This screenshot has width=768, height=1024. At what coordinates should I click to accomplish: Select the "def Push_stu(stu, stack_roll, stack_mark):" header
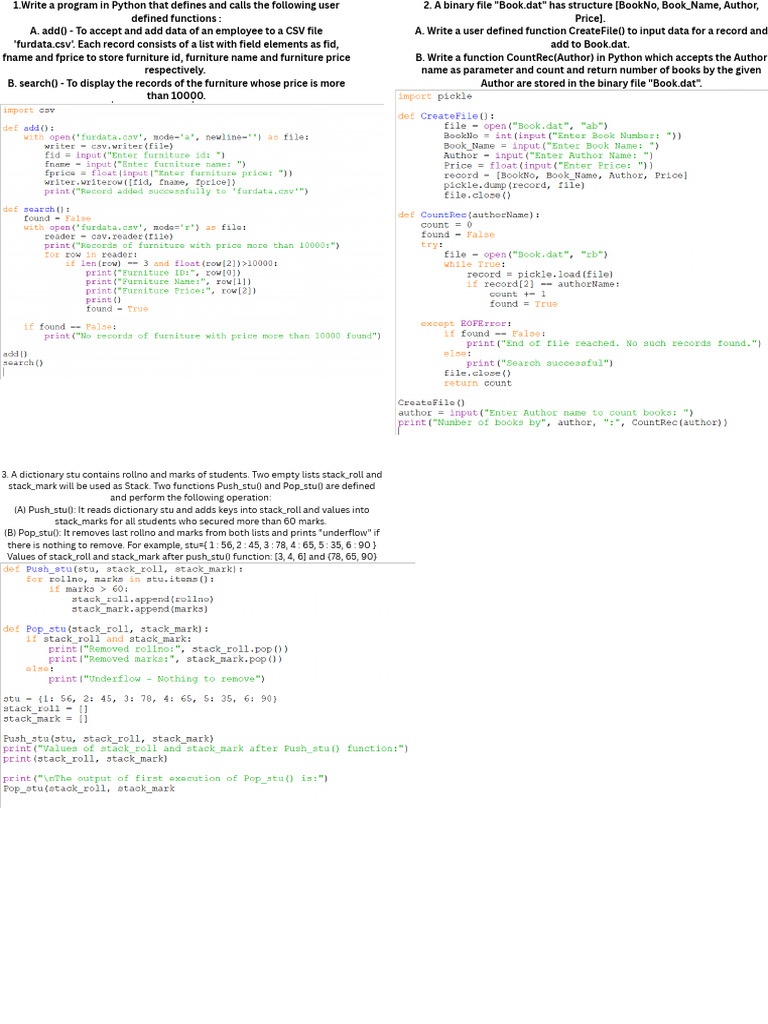pyautogui.click(x=123, y=569)
